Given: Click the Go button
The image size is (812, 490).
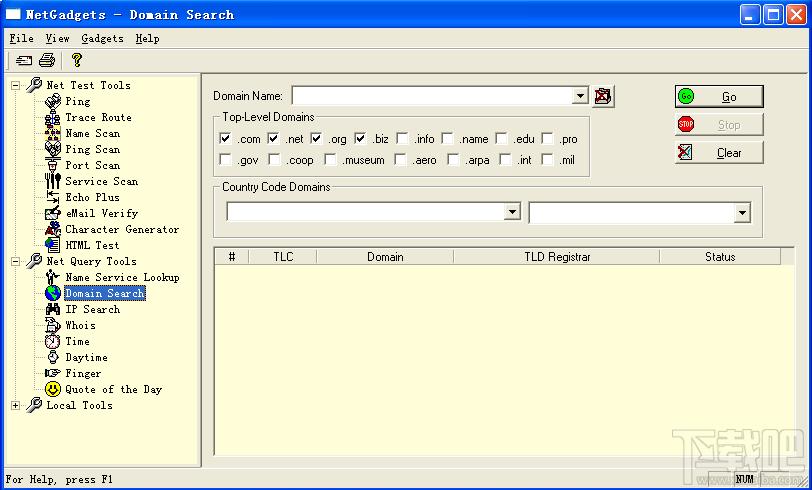Looking at the screenshot, I should tap(719, 97).
